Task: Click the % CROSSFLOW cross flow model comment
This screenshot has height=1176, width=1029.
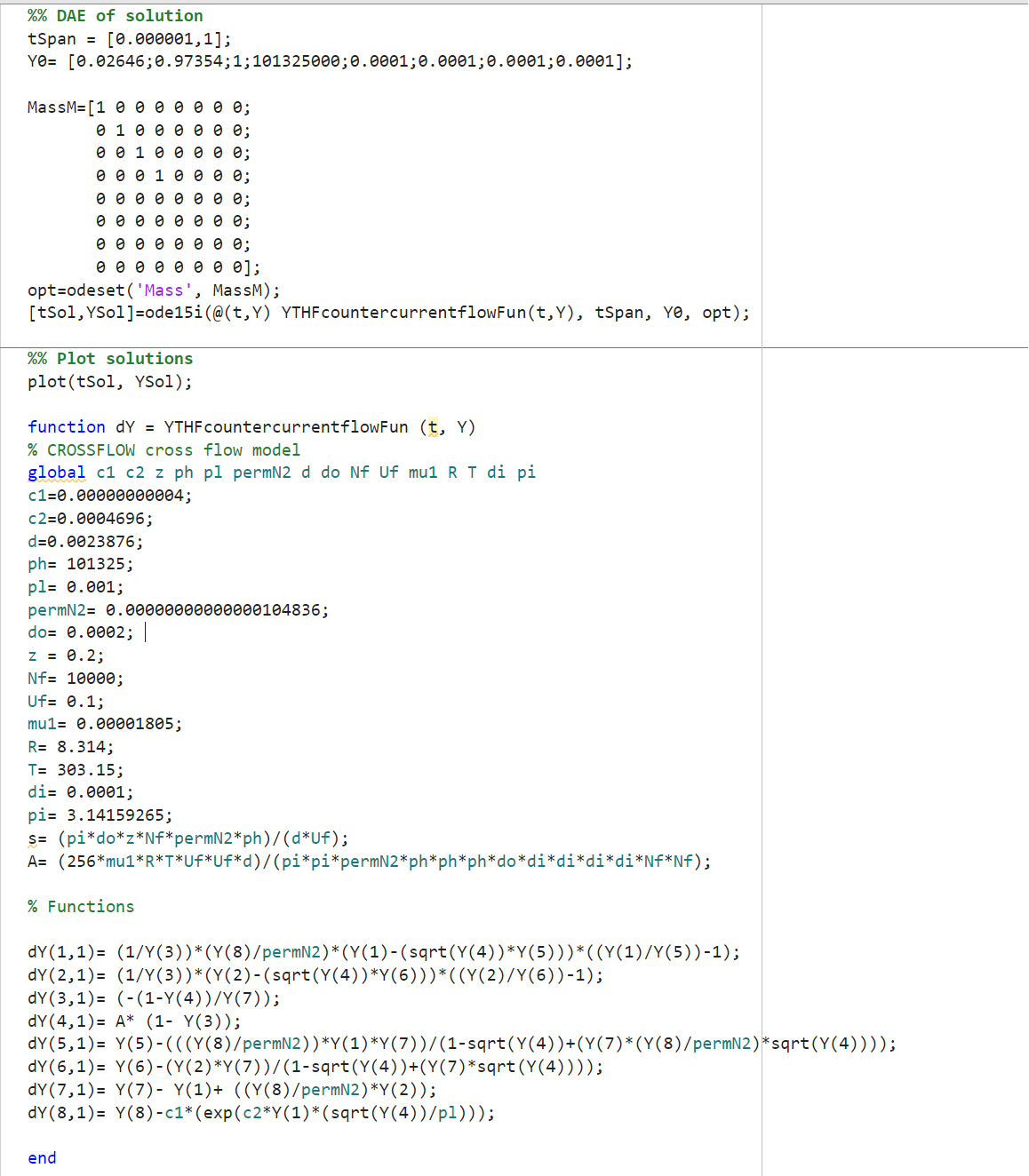Action: pyautogui.click(x=163, y=449)
